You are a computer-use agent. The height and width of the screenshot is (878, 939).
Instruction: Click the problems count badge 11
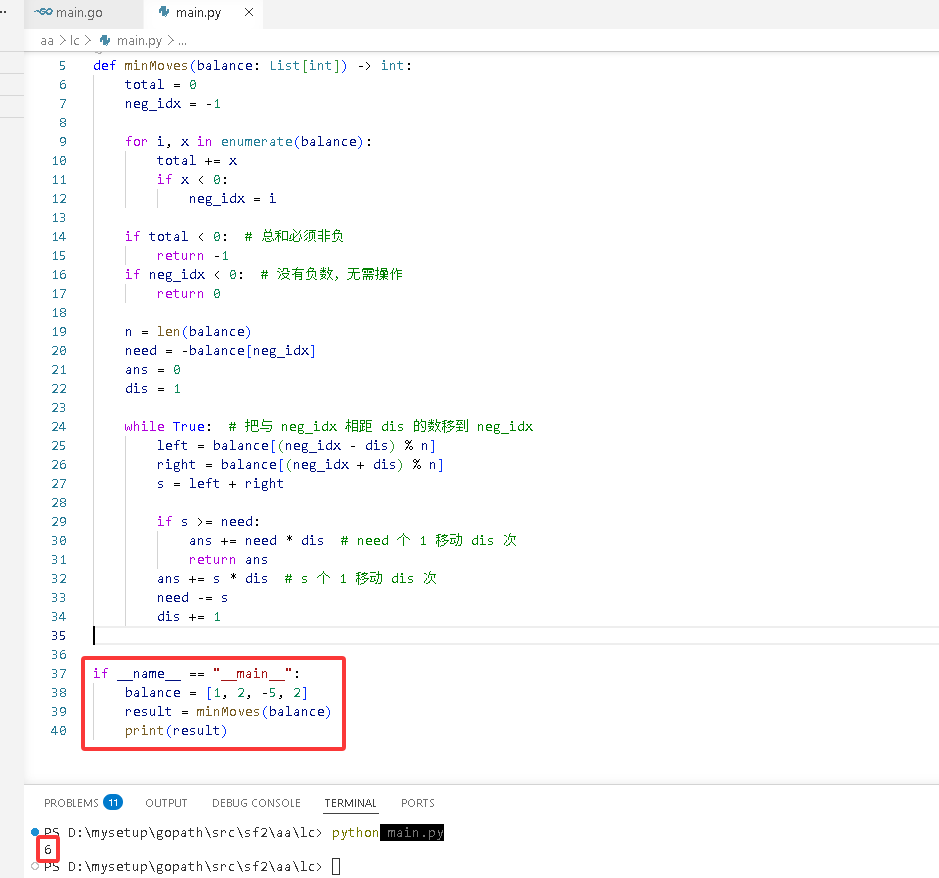tap(113, 803)
